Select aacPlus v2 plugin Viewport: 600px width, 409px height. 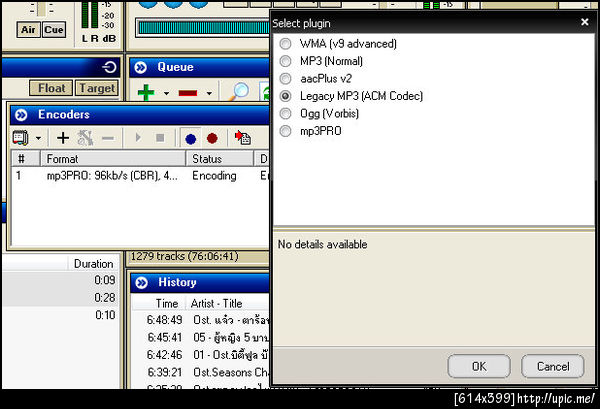[x=285, y=78]
